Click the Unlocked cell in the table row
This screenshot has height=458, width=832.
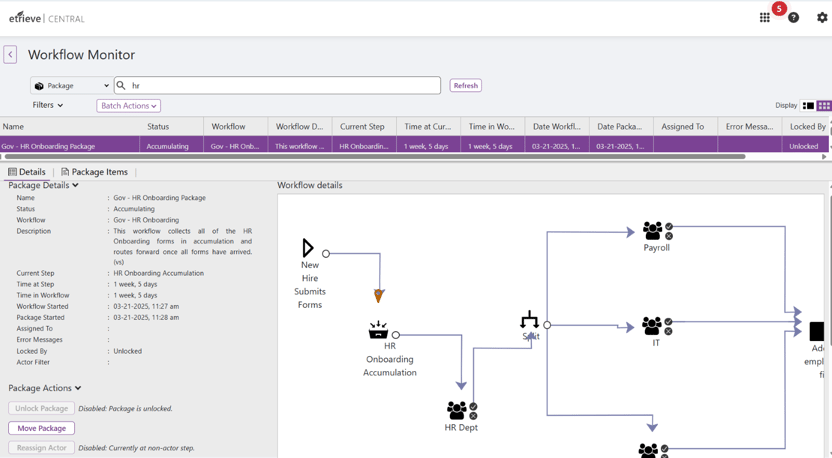point(805,146)
